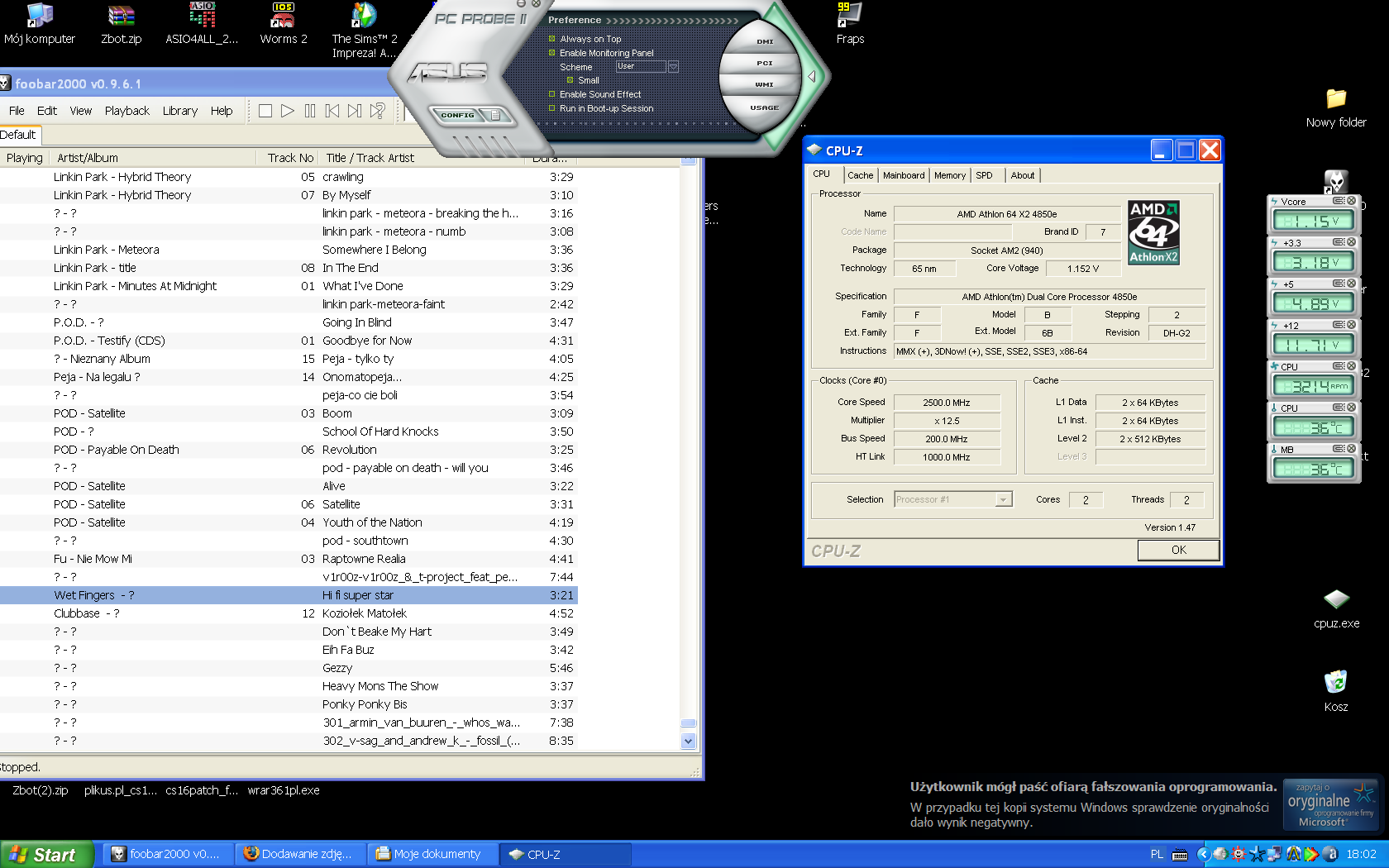Screen dimensions: 1389x868
Task: Click the keyboard icon in the taskbar
Action: [1180, 855]
